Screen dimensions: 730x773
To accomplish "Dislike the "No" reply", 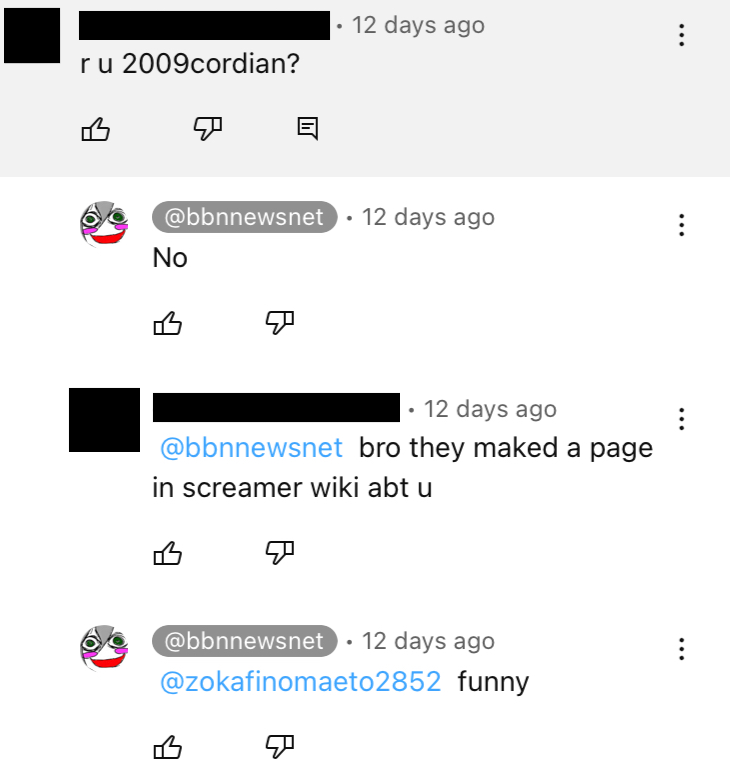I will point(279,323).
